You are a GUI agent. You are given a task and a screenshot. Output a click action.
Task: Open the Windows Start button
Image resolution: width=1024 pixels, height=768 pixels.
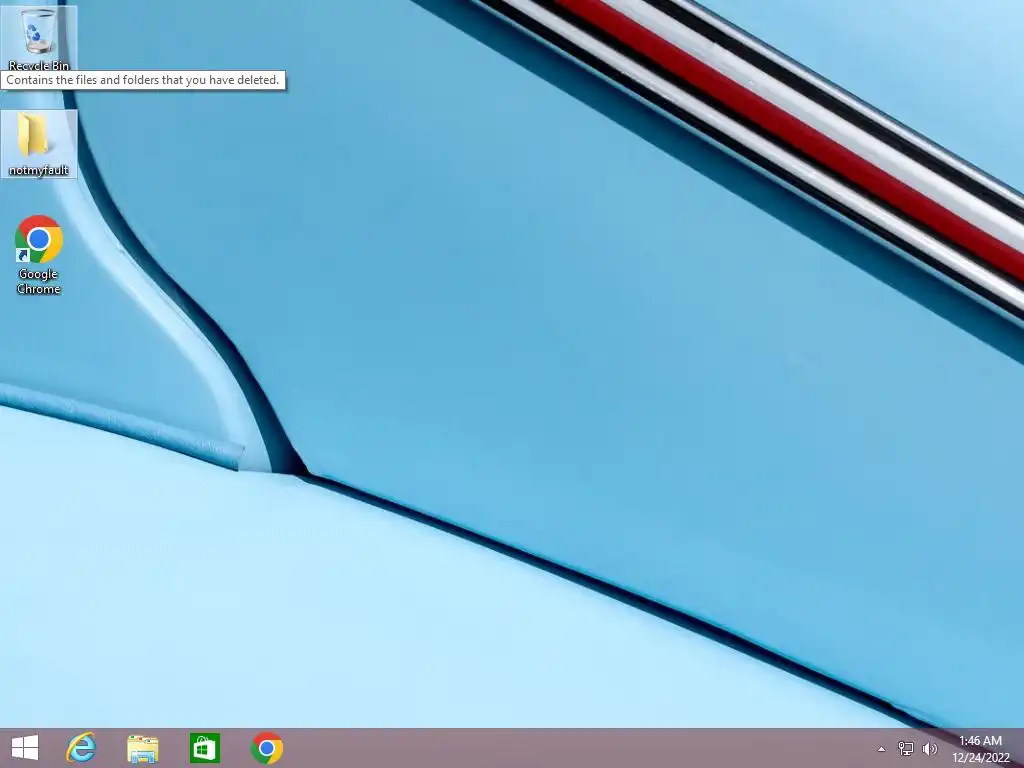[25, 748]
